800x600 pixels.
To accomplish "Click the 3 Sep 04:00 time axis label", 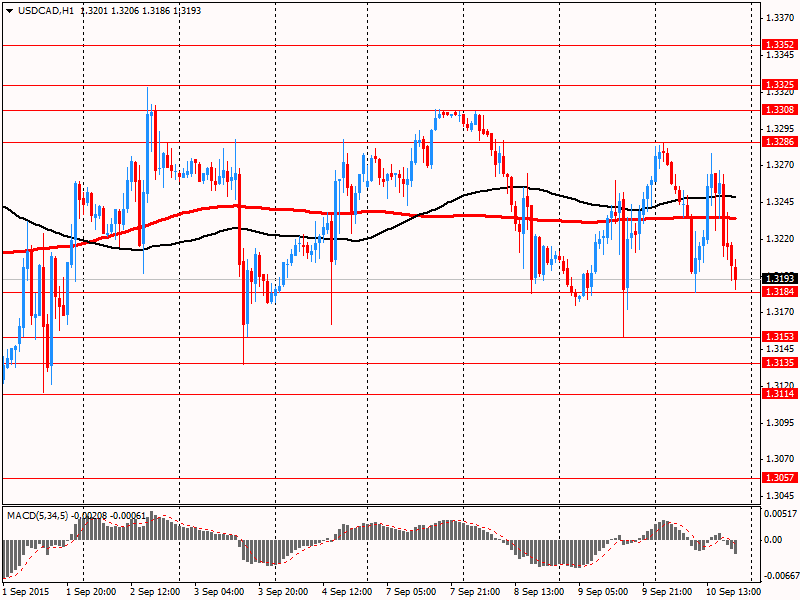I will pyautogui.click(x=219, y=592).
